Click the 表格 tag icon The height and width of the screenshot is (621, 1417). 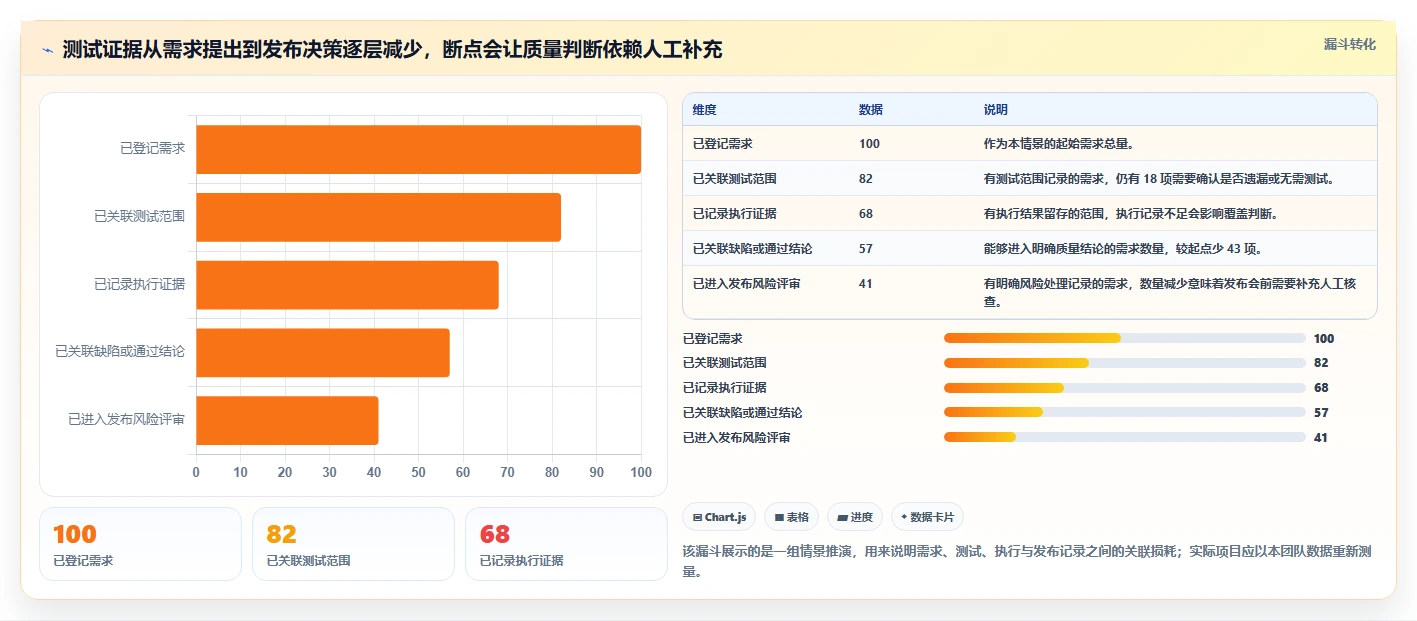[779, 517]
